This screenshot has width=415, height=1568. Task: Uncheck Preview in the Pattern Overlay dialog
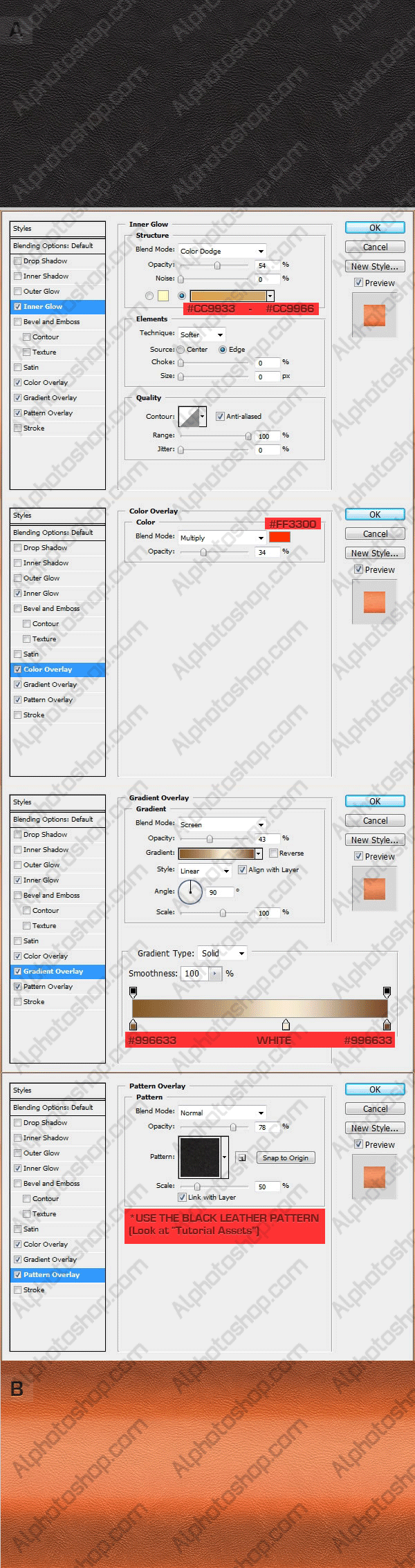click(x=358, y=1144)
